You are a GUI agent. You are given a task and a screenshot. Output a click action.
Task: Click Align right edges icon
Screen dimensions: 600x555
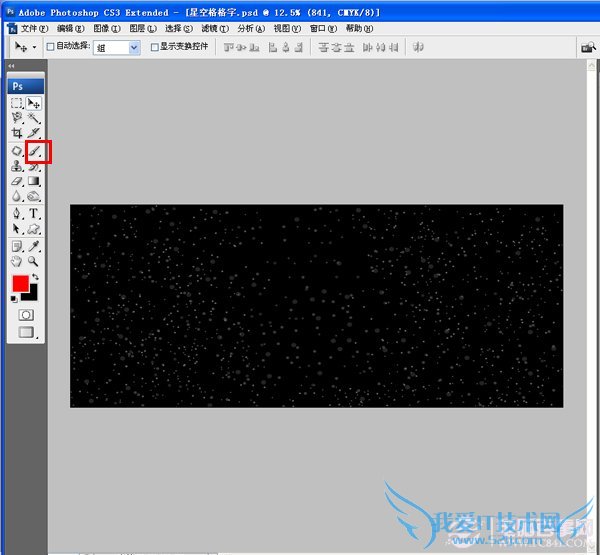click(x=298, y=47)
